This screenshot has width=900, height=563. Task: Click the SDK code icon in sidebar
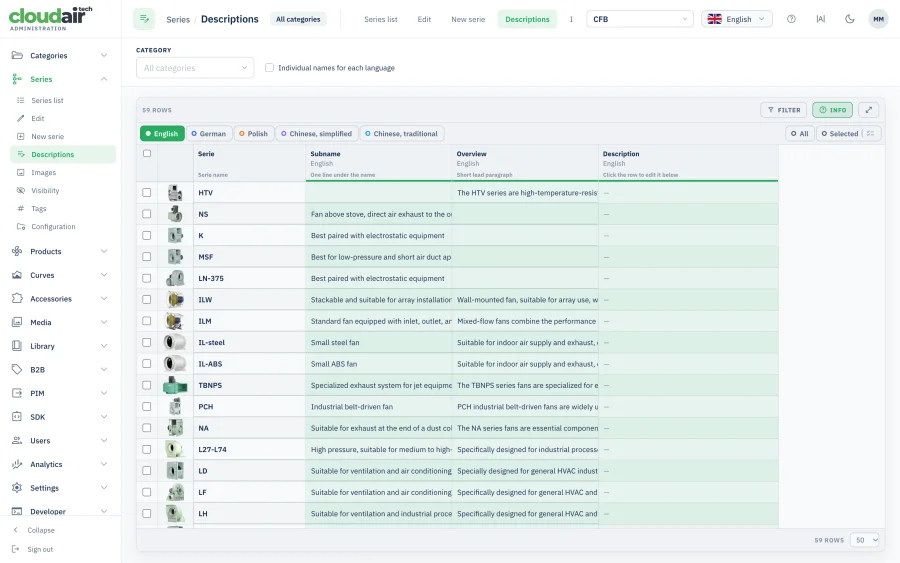pos(17,417)
